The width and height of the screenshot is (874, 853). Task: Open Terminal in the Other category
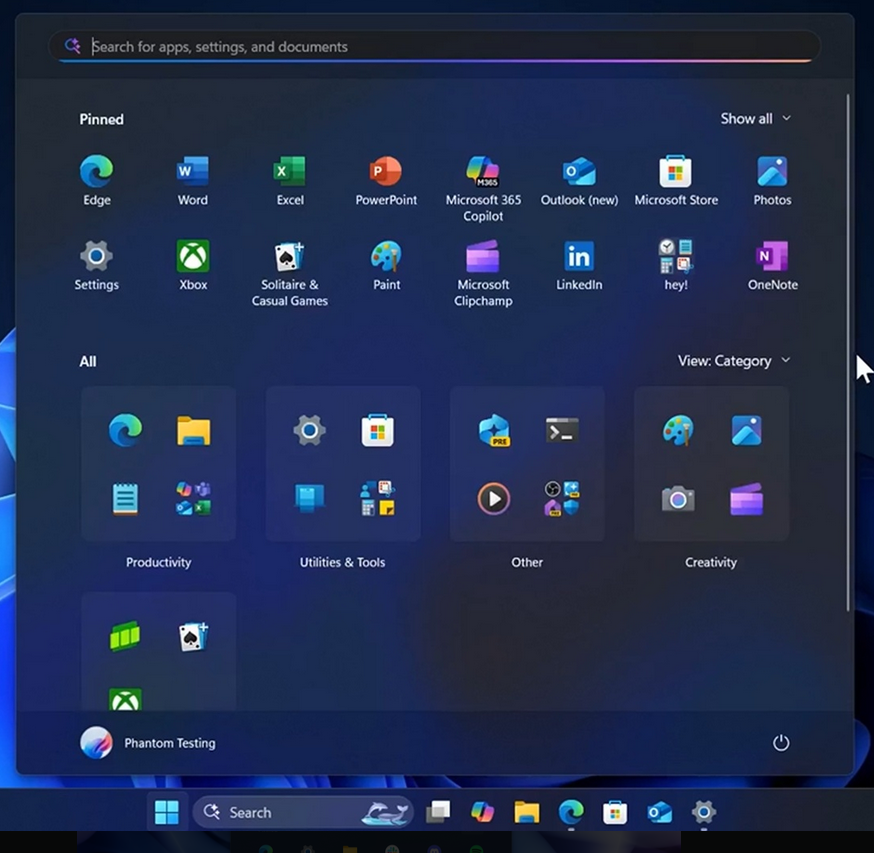pyautogui.click(x=562, y=430)
